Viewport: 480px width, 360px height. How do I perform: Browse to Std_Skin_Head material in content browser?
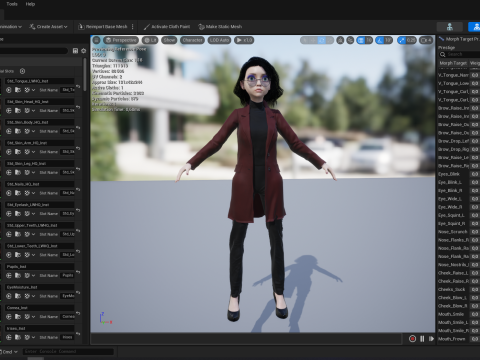18,111
